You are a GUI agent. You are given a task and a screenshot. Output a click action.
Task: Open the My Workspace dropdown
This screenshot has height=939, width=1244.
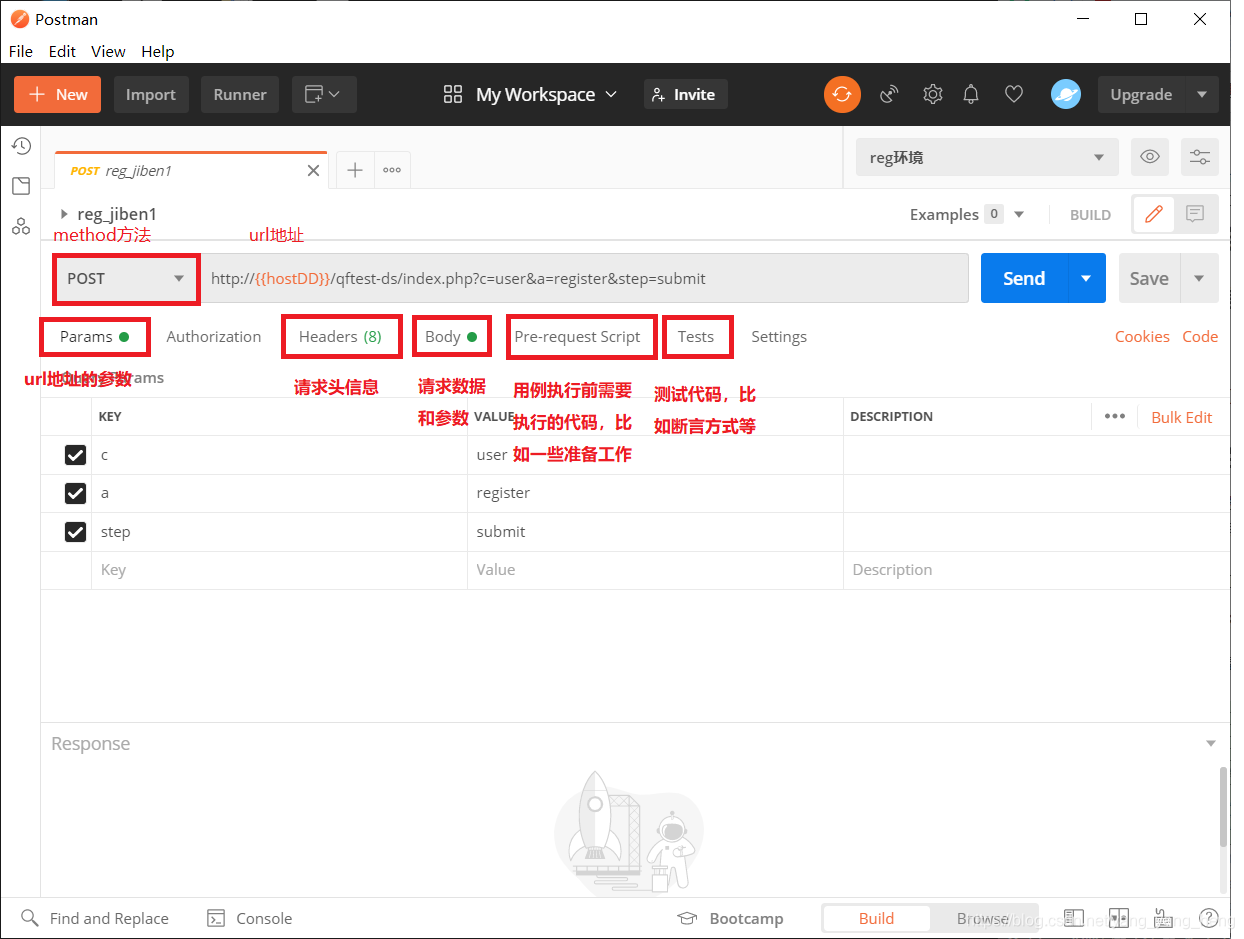(x=546, y=94)
